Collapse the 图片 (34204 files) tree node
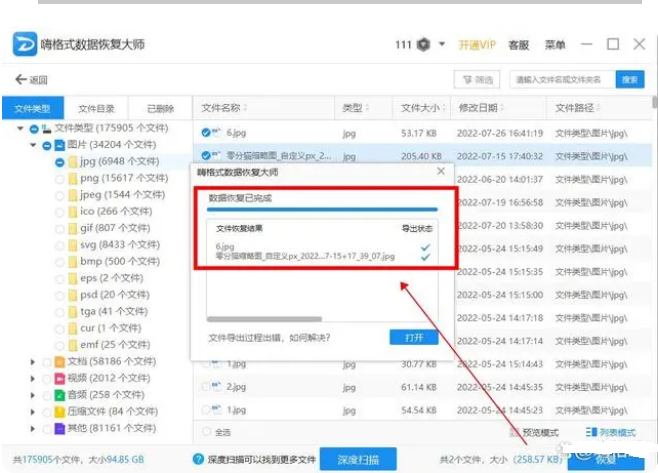This screenshot has height=473, width=658. (33, 145)
